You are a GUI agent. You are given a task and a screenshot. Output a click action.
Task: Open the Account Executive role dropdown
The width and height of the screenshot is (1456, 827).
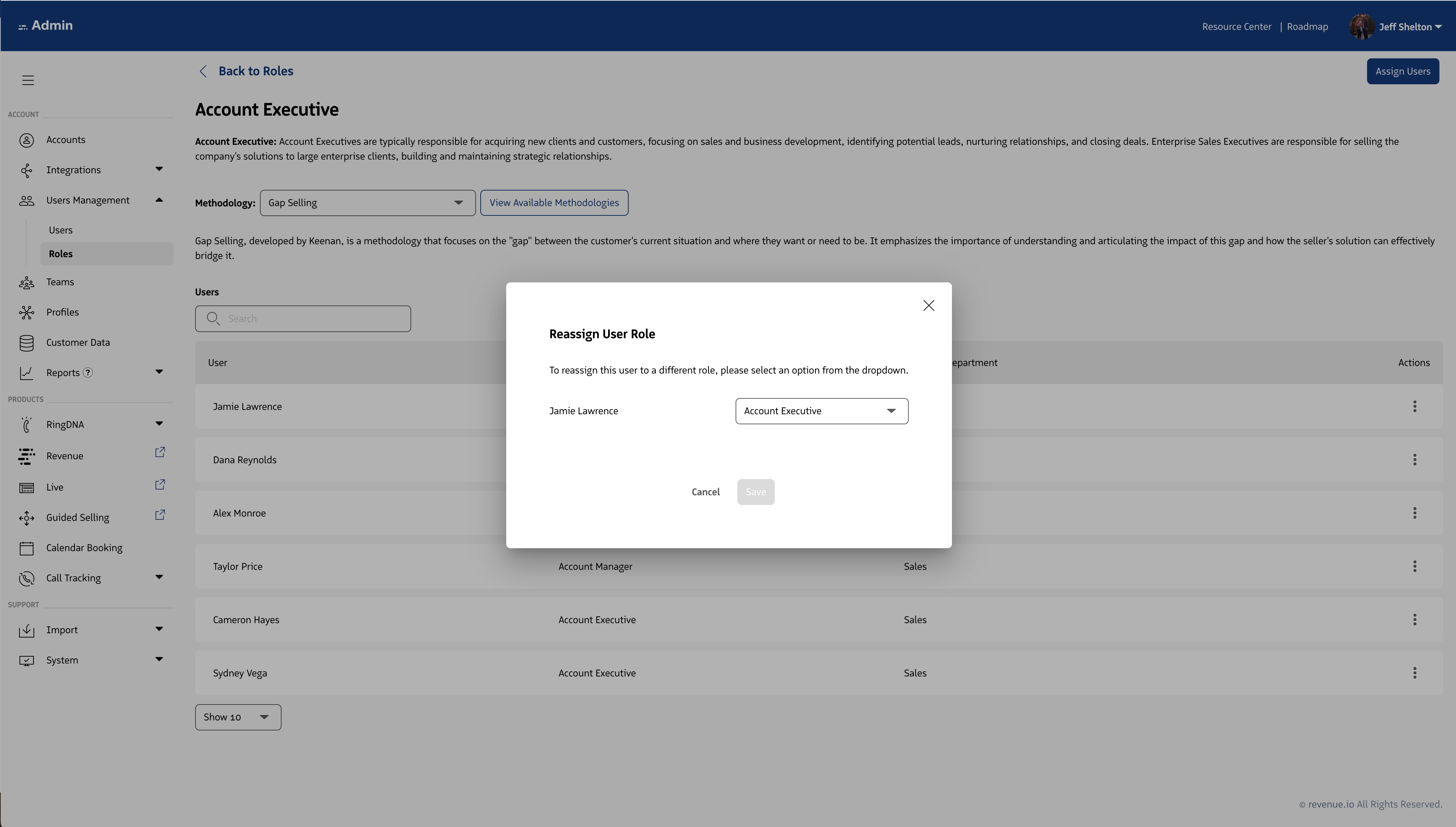(x=821, y=411)
